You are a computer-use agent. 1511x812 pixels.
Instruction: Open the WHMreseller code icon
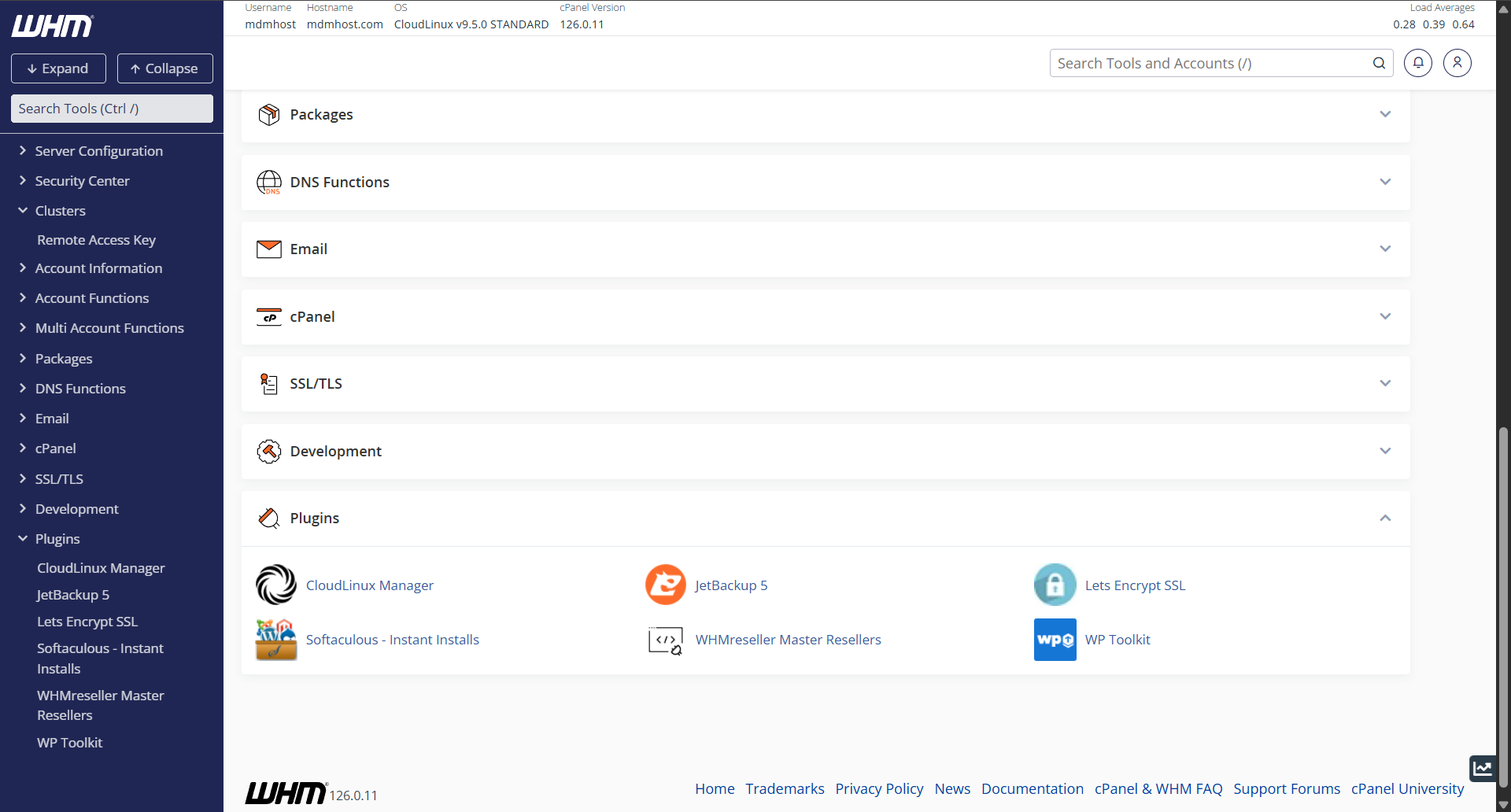666,640
